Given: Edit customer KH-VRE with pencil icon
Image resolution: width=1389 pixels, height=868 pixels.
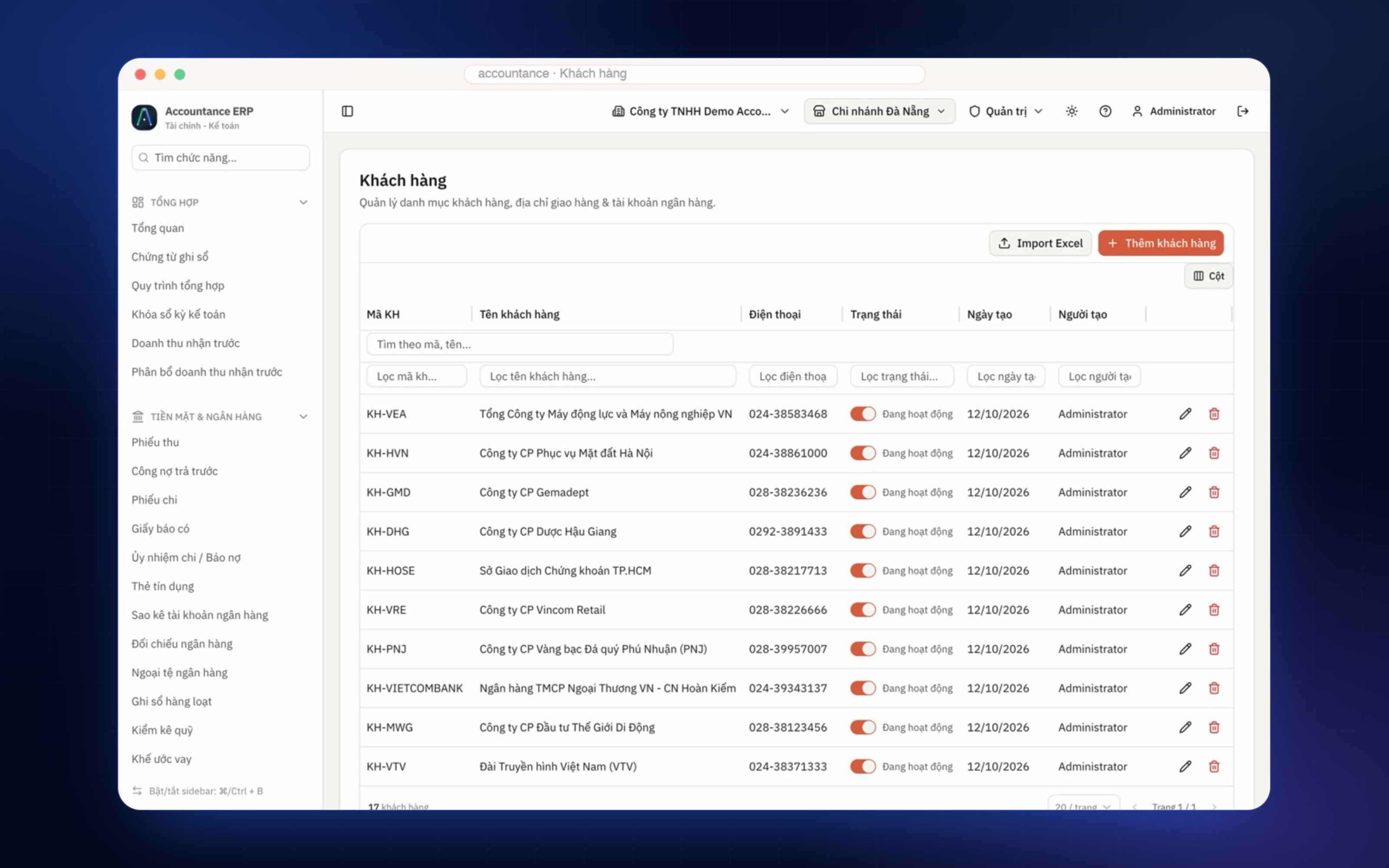Looking at the screenshot, I should (1185, 610).
